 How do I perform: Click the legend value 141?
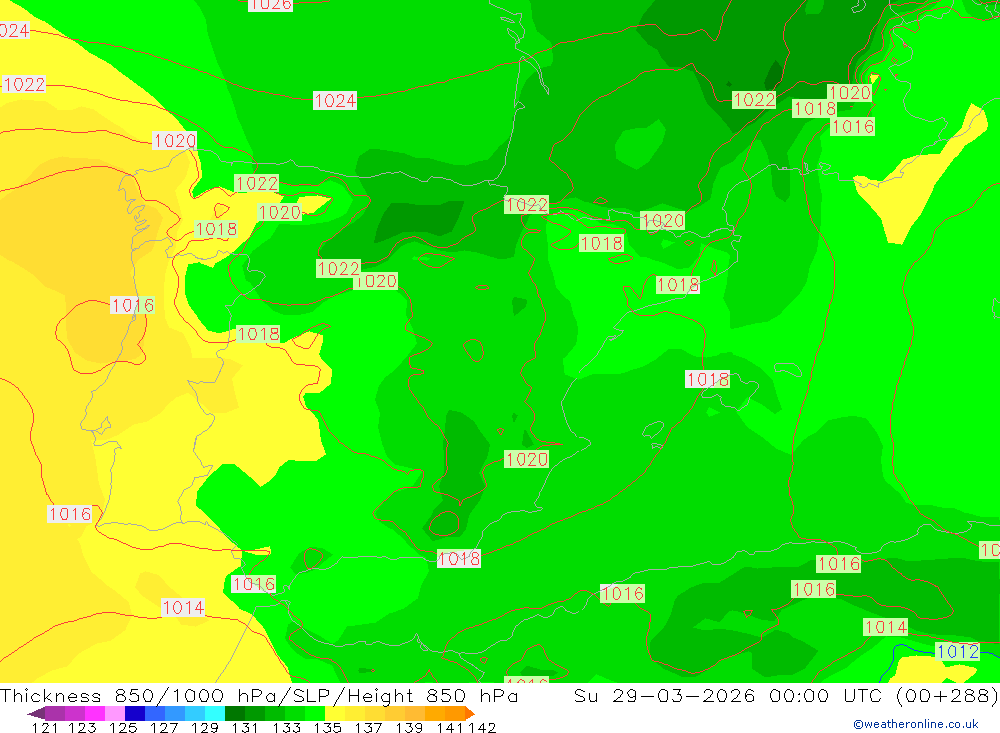(x=450, y=727)
